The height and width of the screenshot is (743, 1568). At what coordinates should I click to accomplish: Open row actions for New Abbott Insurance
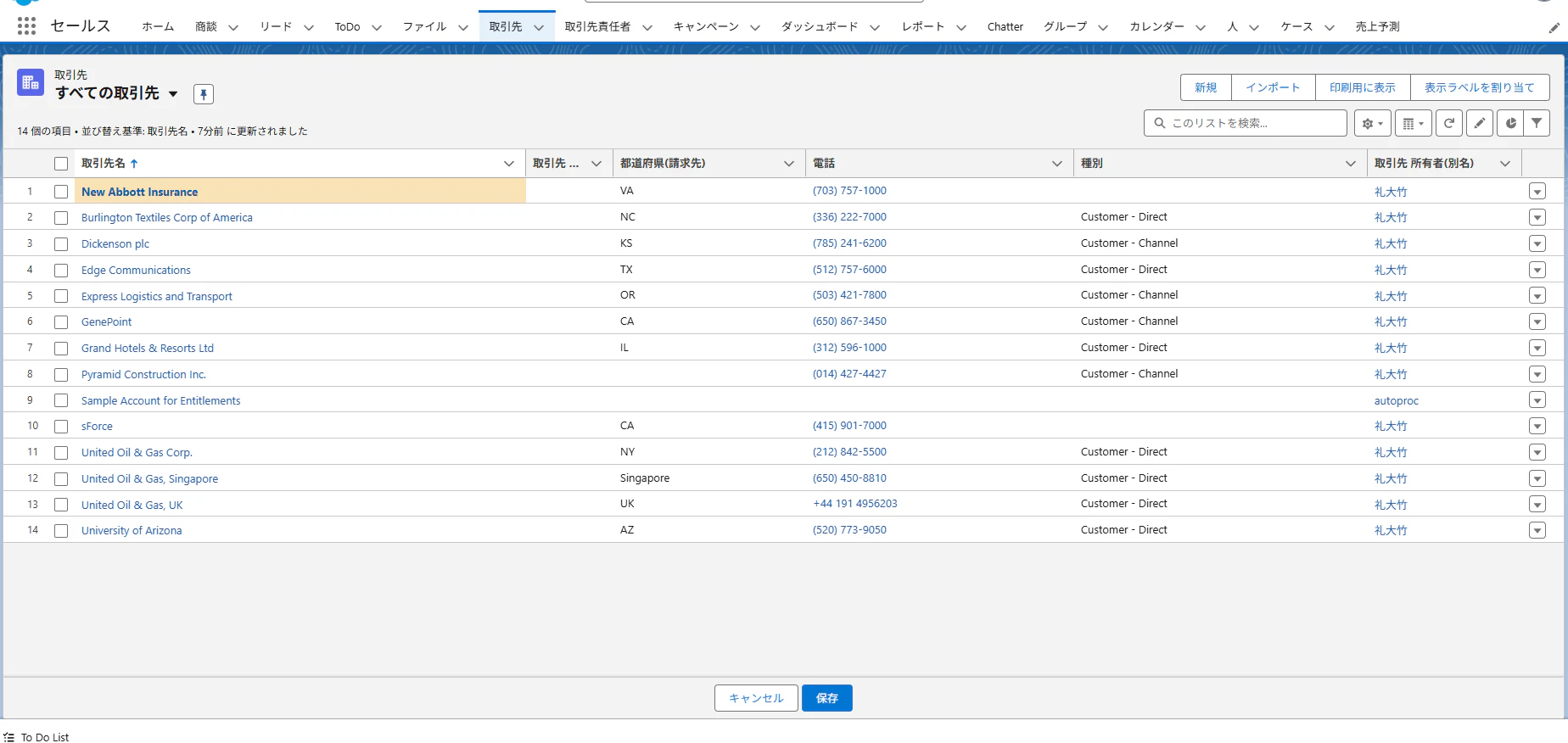[x=1537, y=192]
